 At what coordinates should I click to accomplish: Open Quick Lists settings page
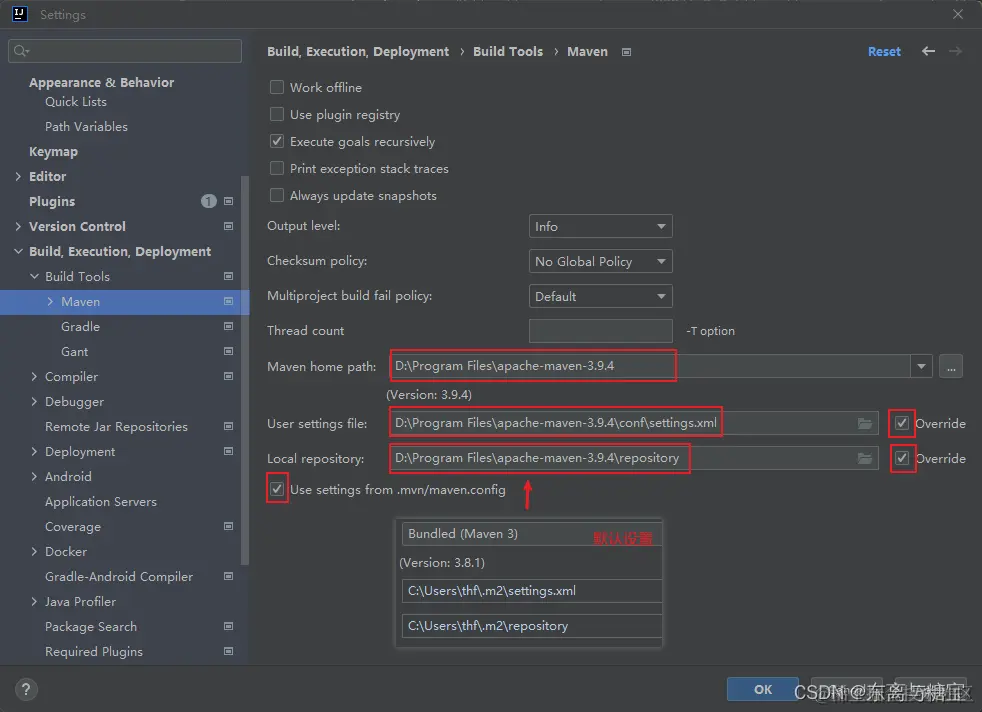pyautogui.click(x=76, y=101)
